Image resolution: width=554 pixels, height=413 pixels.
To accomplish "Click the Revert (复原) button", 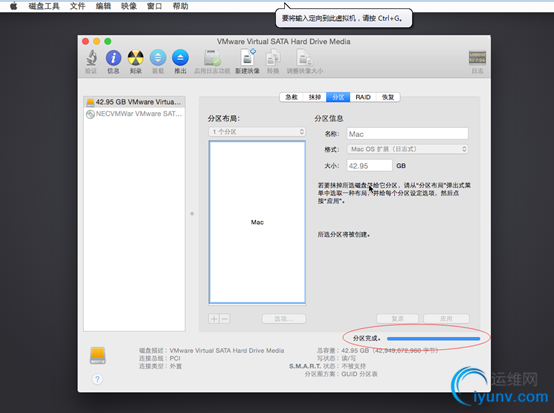I will (397, 319).
